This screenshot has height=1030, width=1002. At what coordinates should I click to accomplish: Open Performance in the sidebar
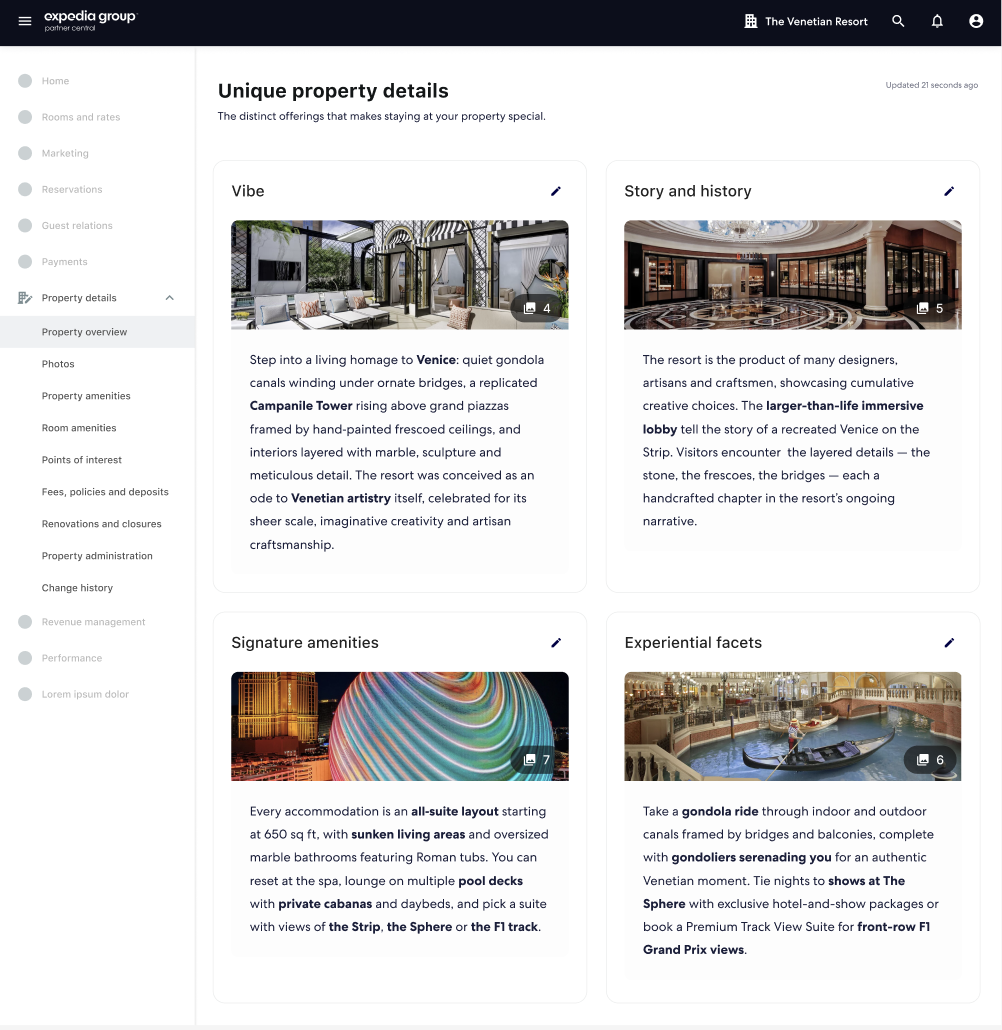point(72,658)
